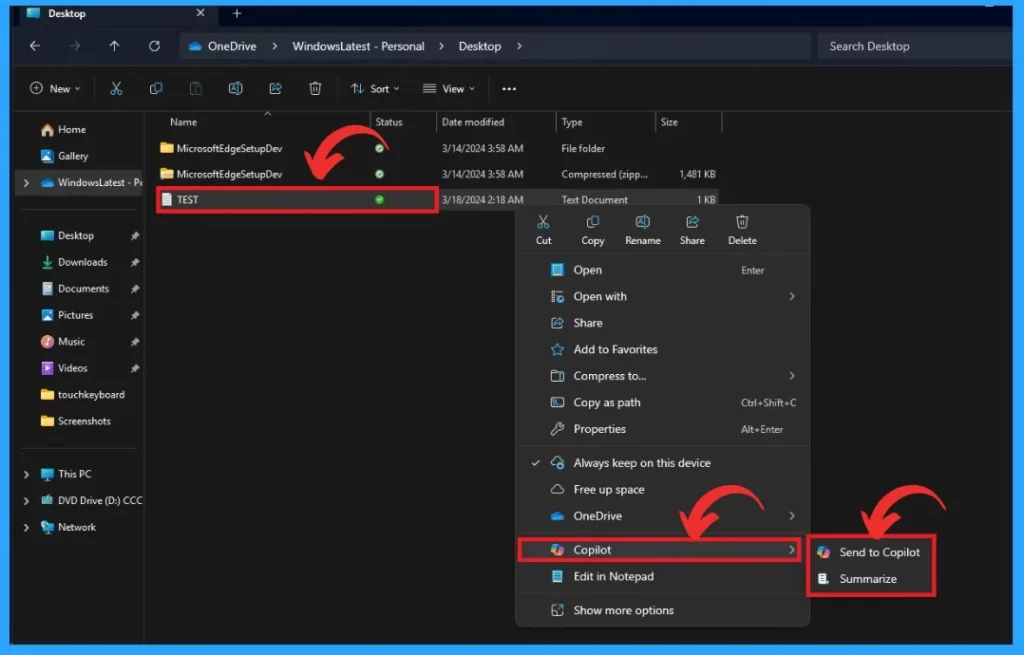Screen dimensions: 1024x655
Task: Click the Search Desktop field
Action: [x=914, y=46]
